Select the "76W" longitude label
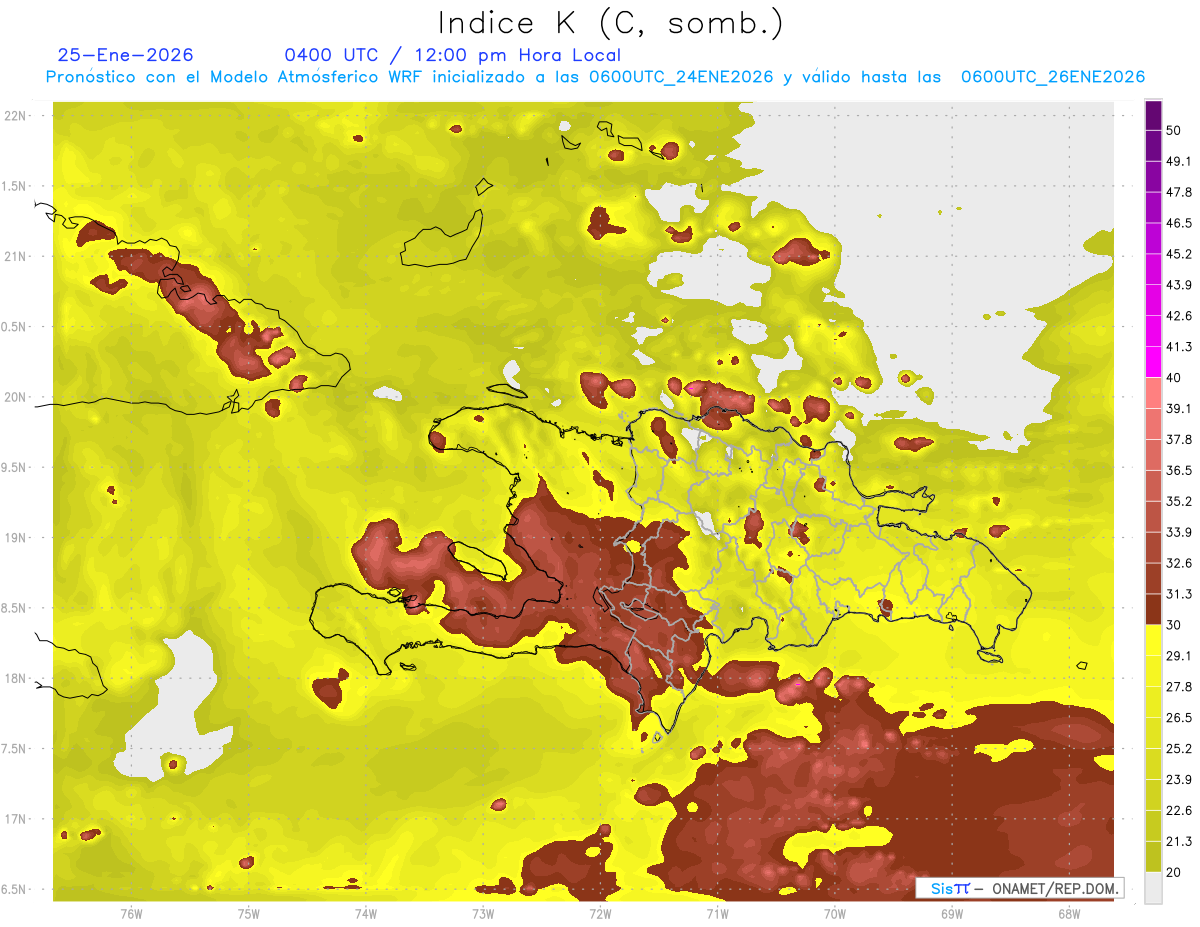Viewport: 1200px width, 927px height. tap(131, 914)
